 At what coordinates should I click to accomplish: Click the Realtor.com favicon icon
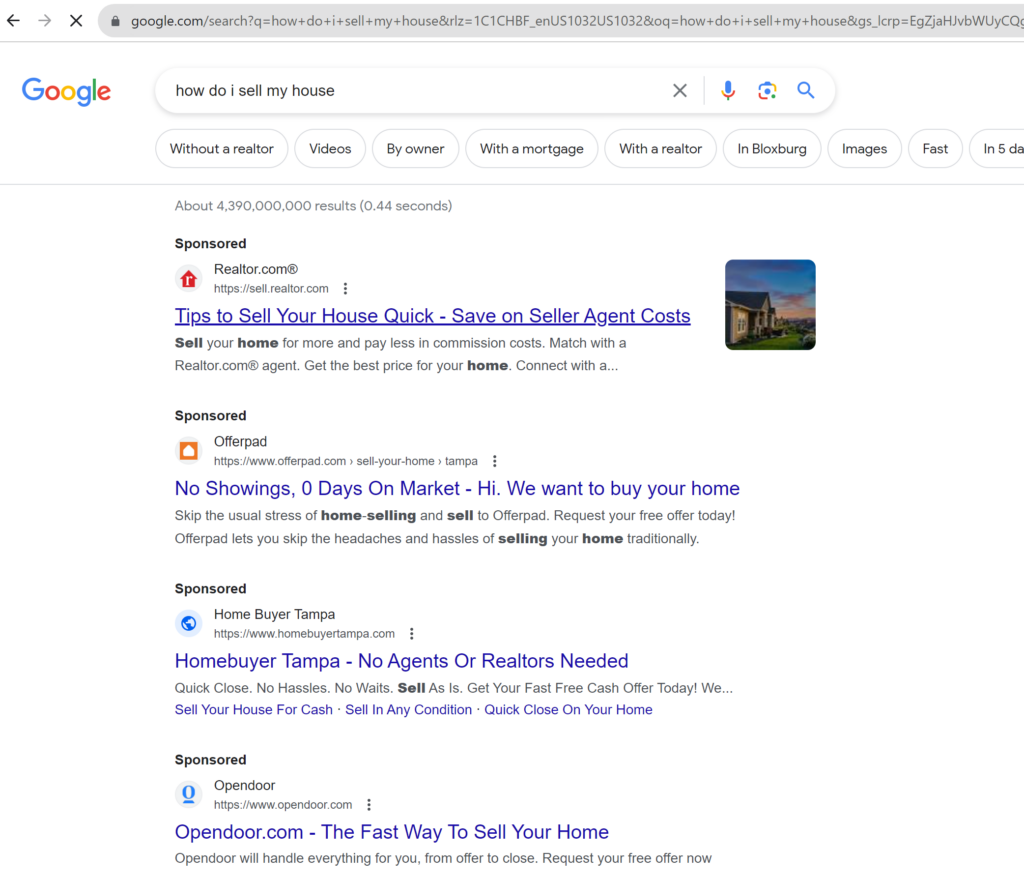click(x=188, y=279)
